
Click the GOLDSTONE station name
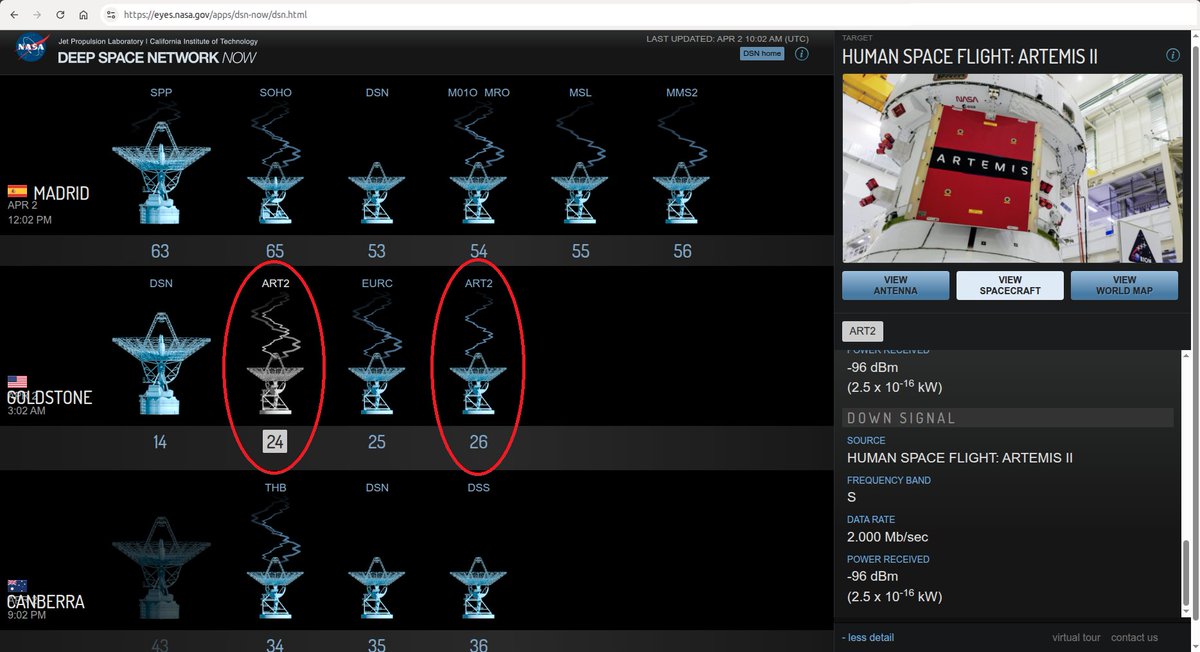tap(49, 397)
